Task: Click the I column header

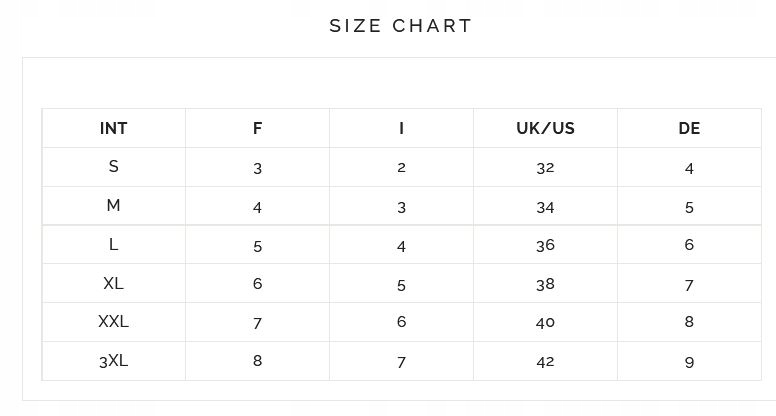Action: [x=401, y=128]
